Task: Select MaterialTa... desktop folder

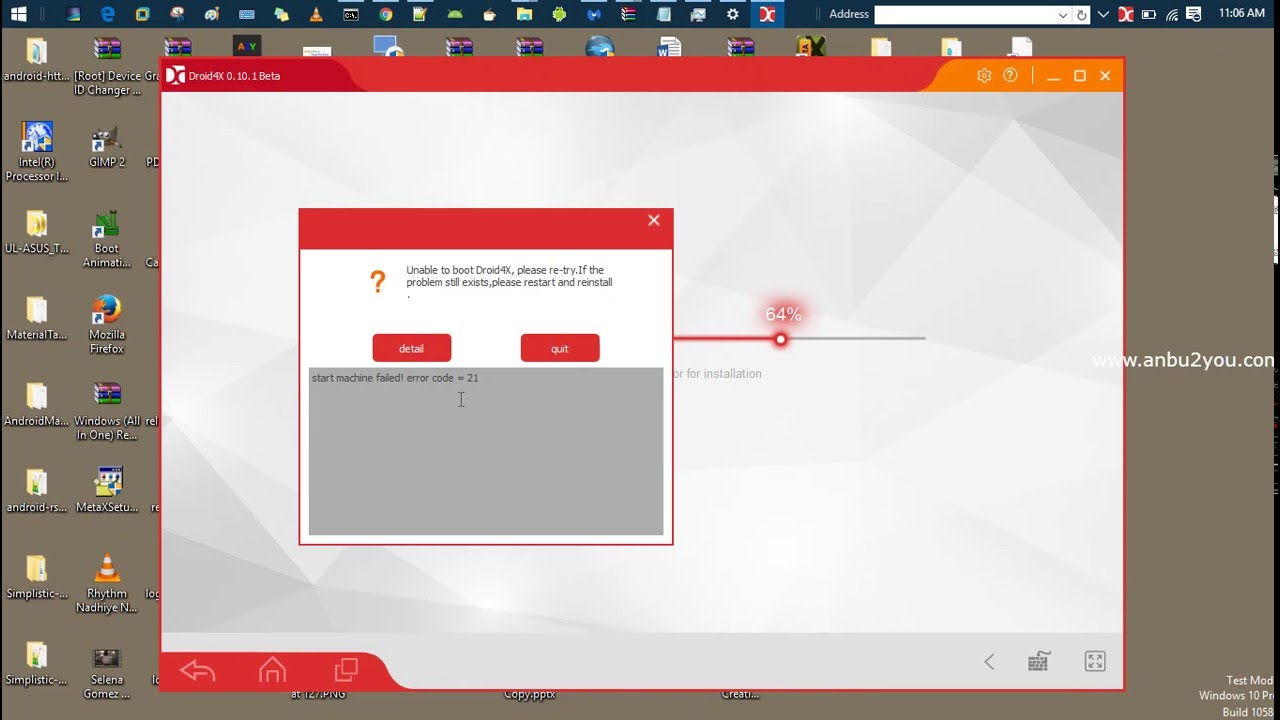Action: 36,318
